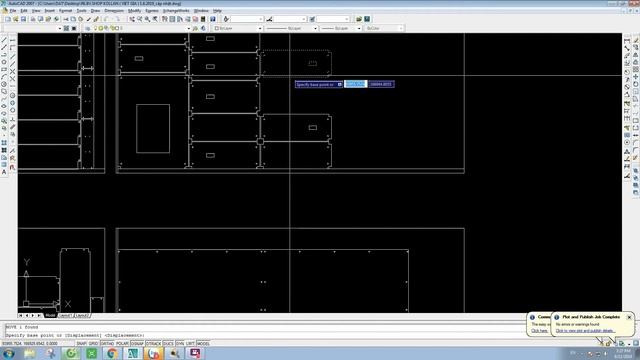Screen dimensions: 640x360
Task: Open the QuickCalc calculator icon
Action: 203,19
